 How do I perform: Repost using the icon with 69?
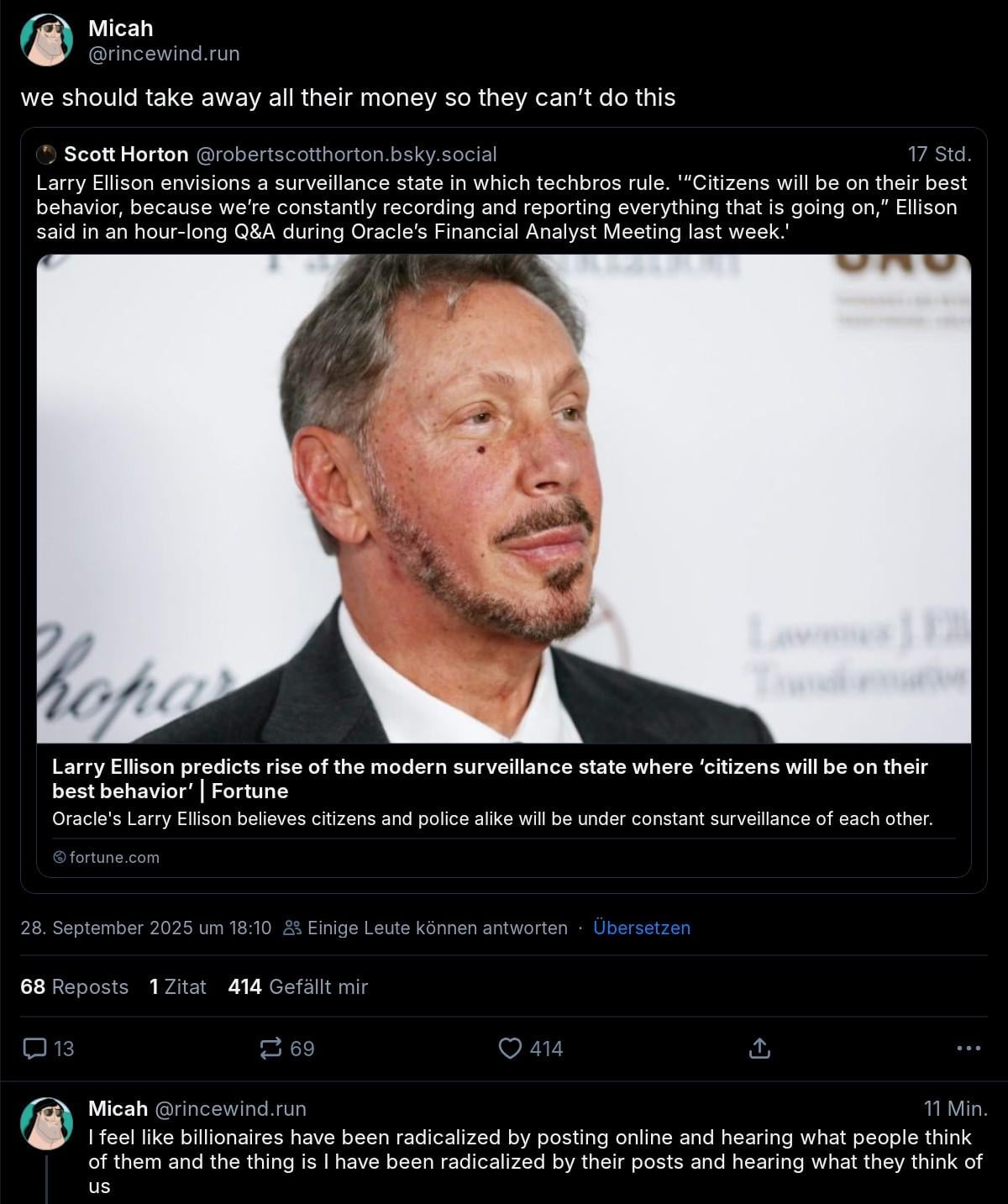click(287, 1048)
